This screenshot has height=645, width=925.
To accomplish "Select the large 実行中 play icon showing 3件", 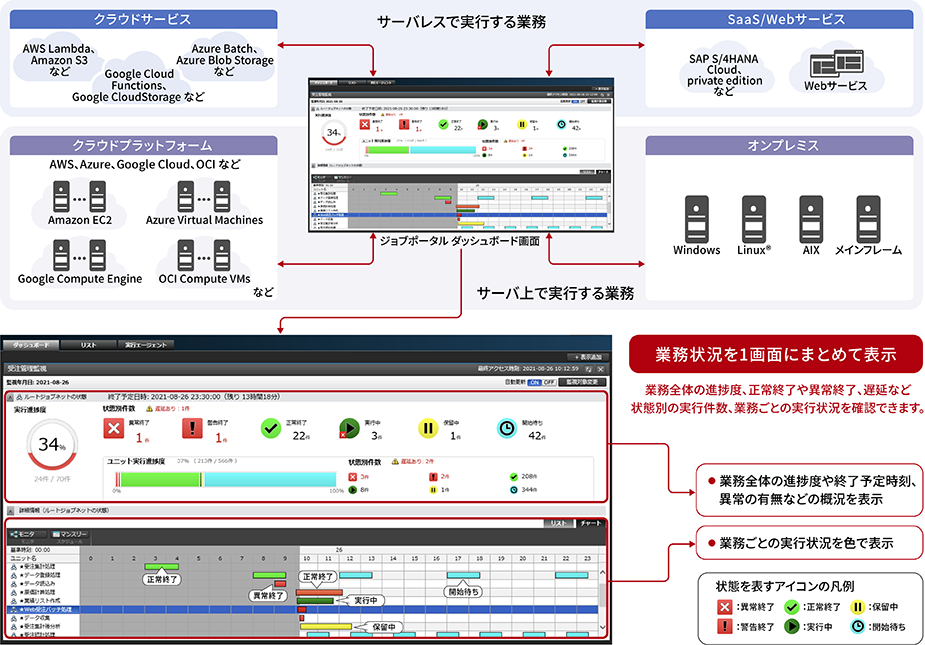I will coord(349,428).
